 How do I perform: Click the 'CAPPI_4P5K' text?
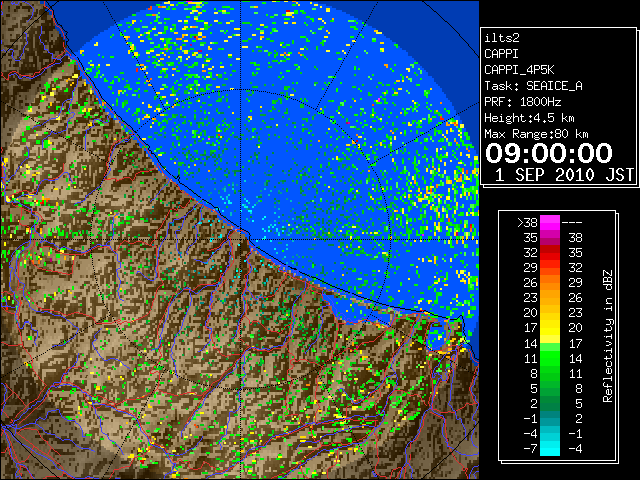(x=519, y=70)
